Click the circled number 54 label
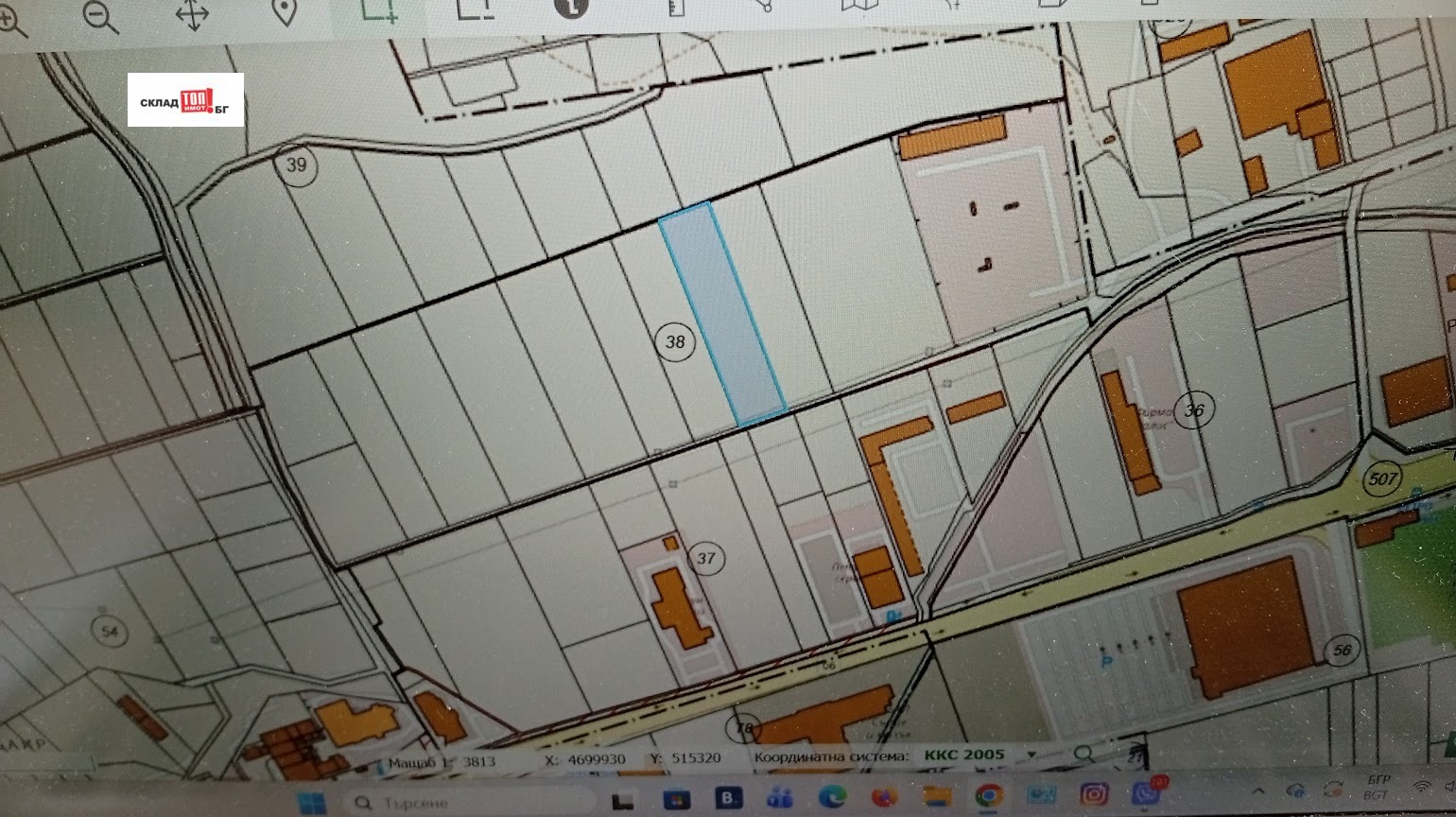The image size is (1456, 817). [111, 631]
